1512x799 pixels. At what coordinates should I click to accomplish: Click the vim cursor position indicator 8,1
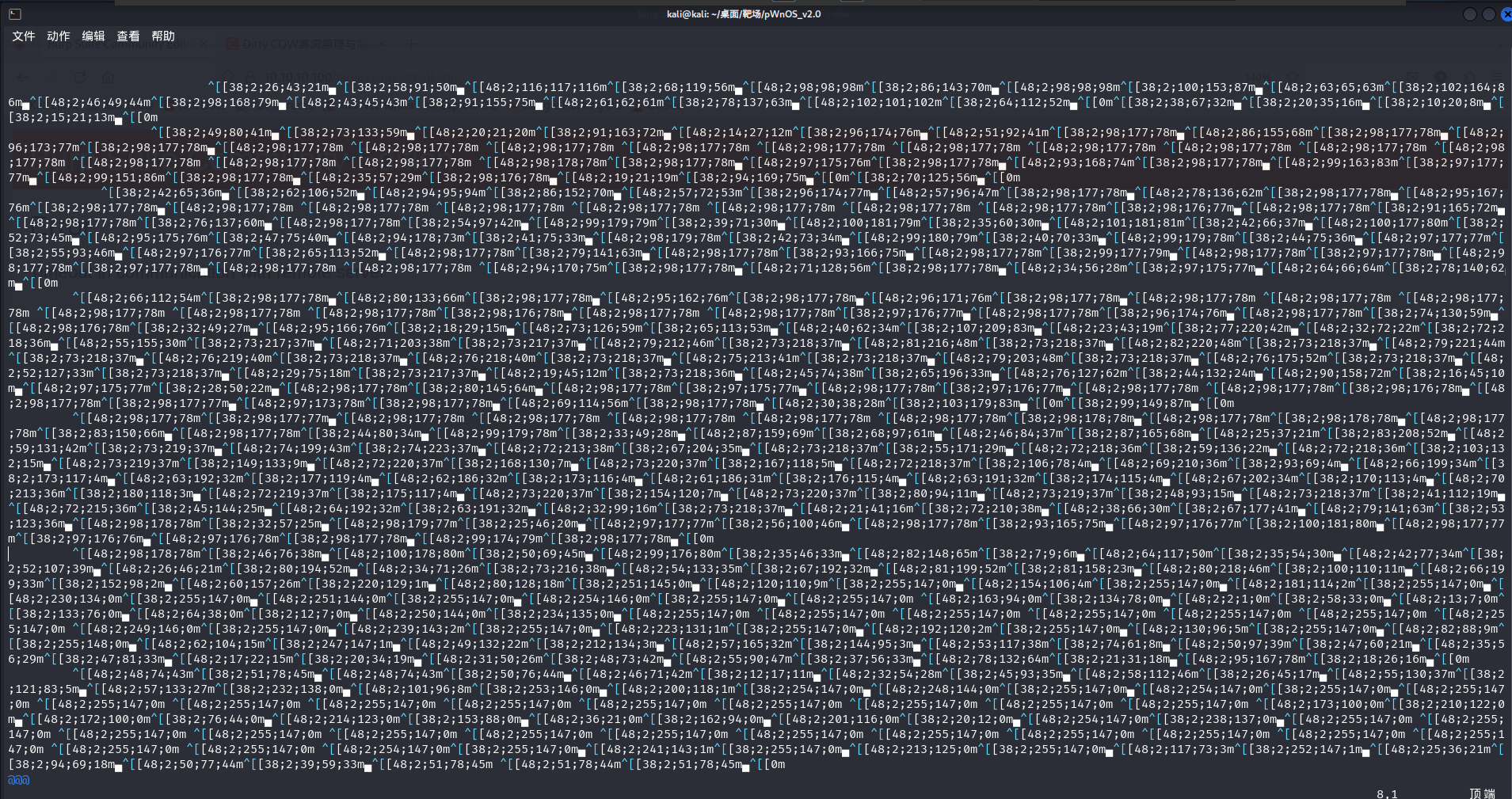tap(1387, 793)
